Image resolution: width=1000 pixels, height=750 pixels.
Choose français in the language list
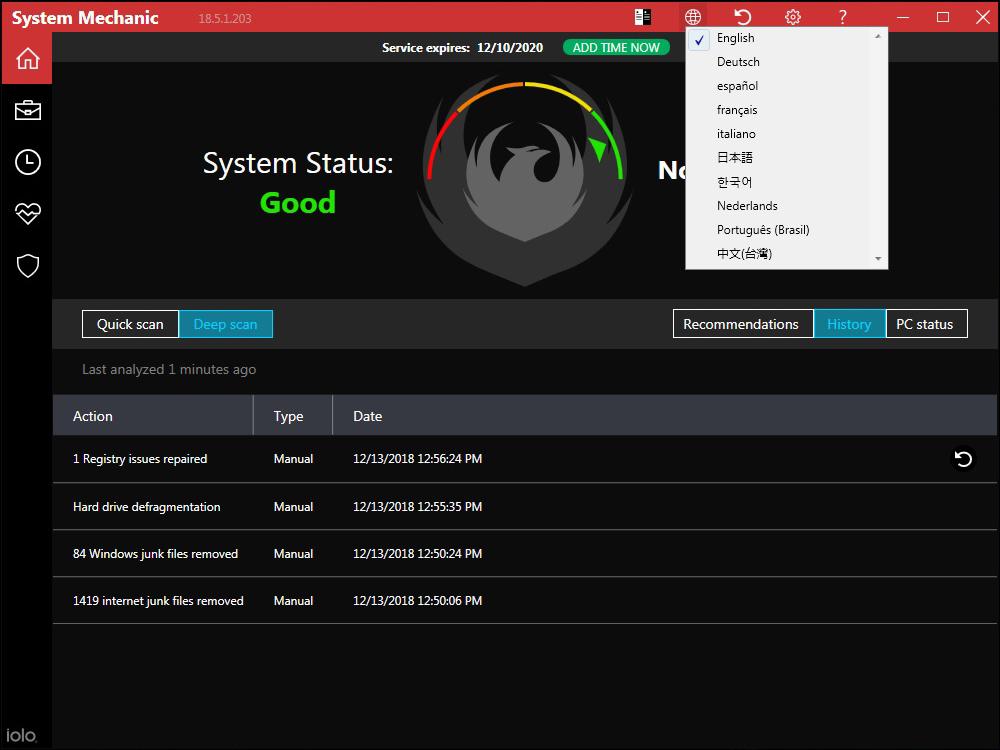click(x=737, y=109)
